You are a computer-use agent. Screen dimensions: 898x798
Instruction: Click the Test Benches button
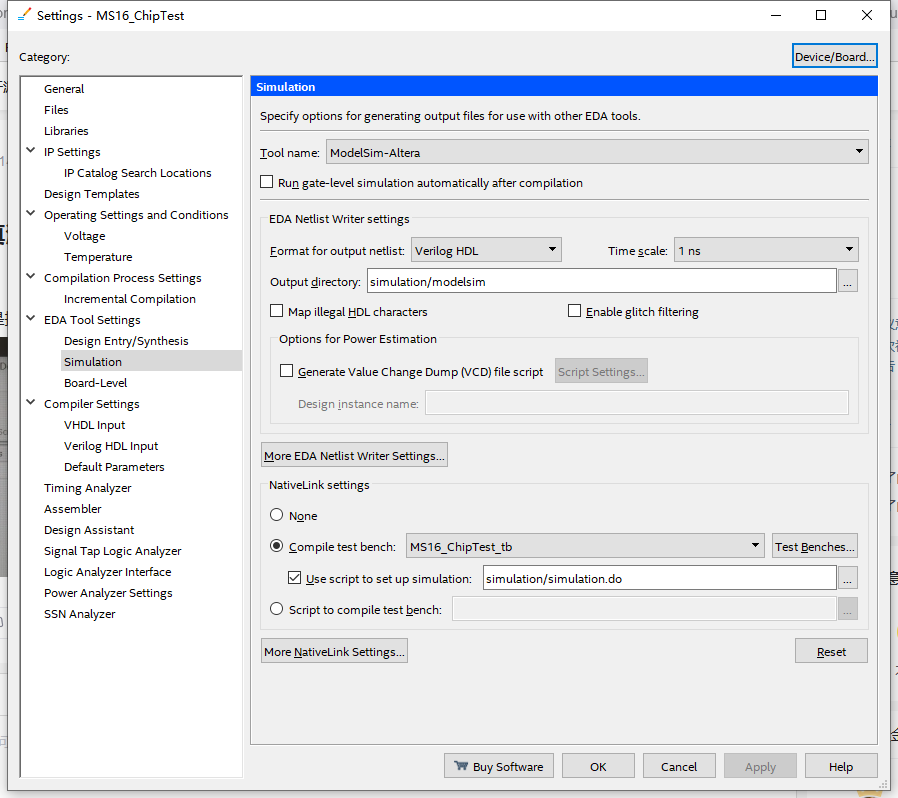[x=815, y=546]
